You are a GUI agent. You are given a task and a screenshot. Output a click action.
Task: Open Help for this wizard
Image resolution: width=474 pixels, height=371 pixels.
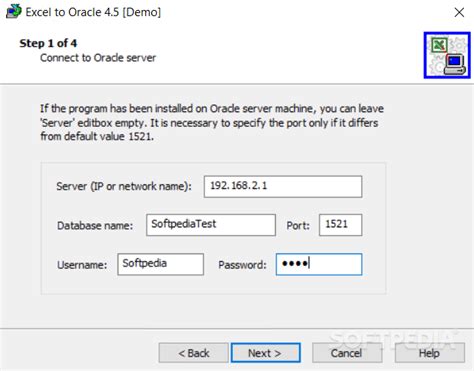pyautogui.click(x=429, y=353)
